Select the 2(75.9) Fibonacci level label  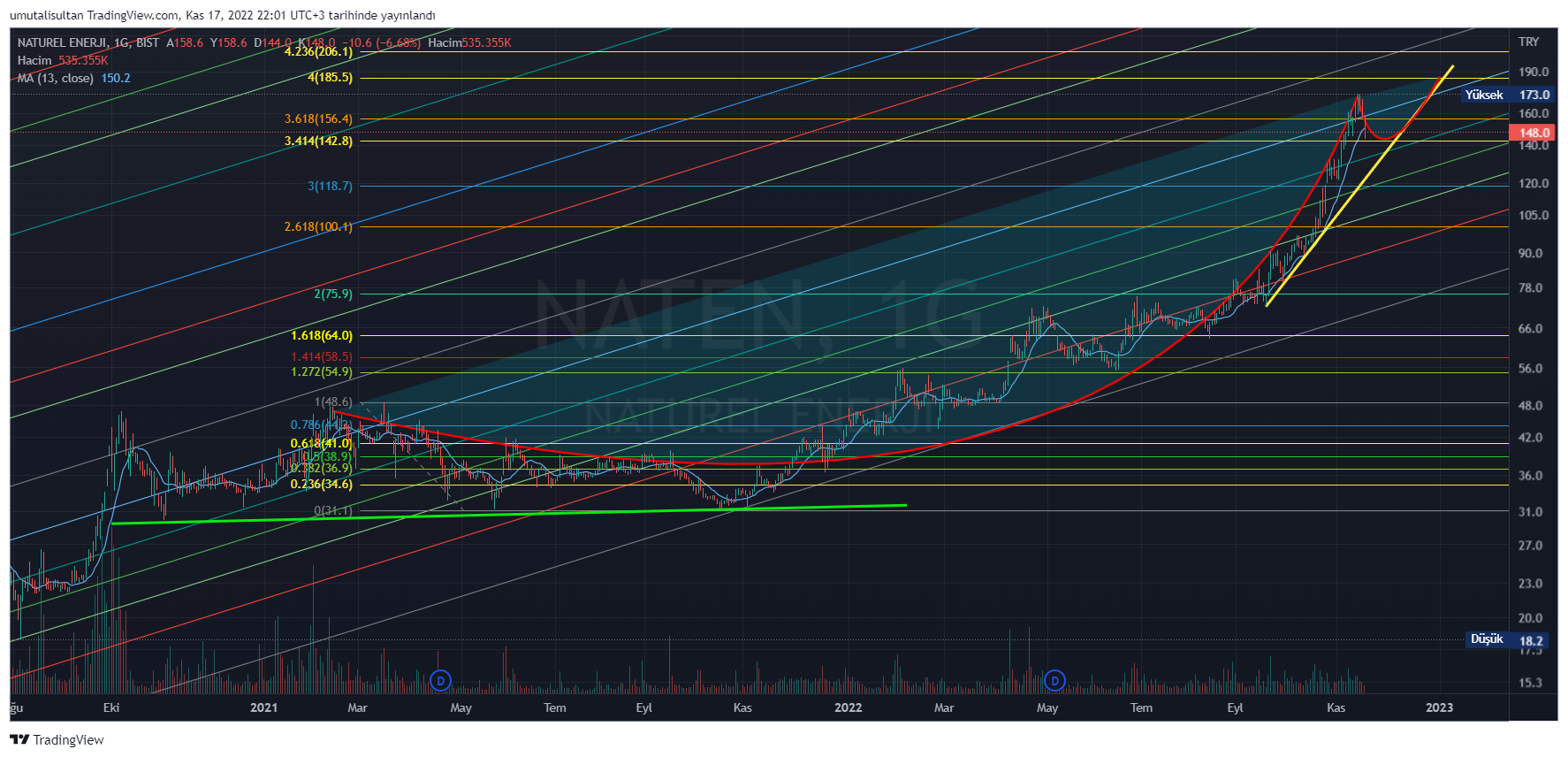click(333, 294)
